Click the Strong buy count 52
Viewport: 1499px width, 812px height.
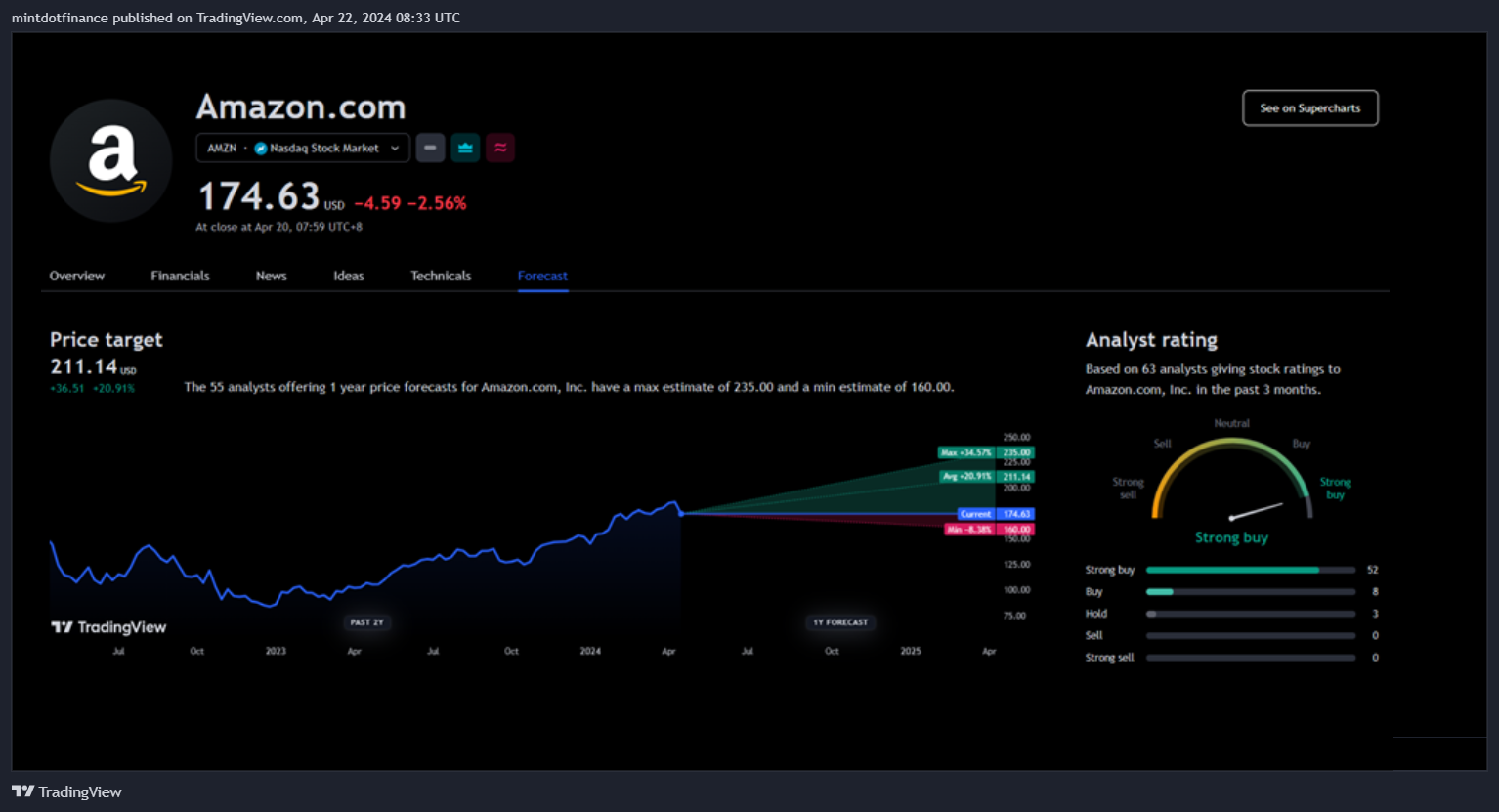coord(1372,570)
